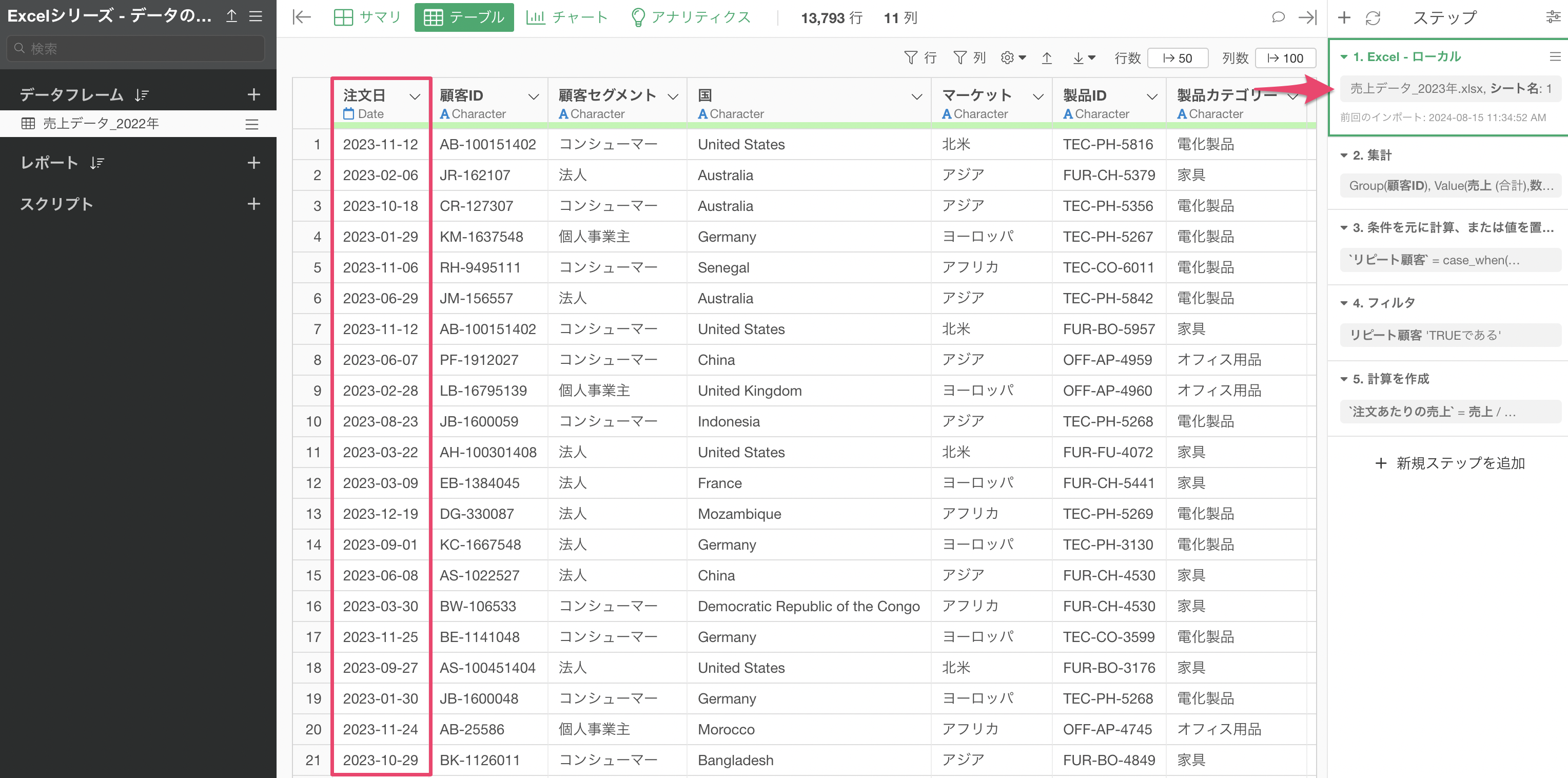Click cell BK-1126011 in row 21
The width and height of the screenshot is (1568, 778).
pos(480,761)
